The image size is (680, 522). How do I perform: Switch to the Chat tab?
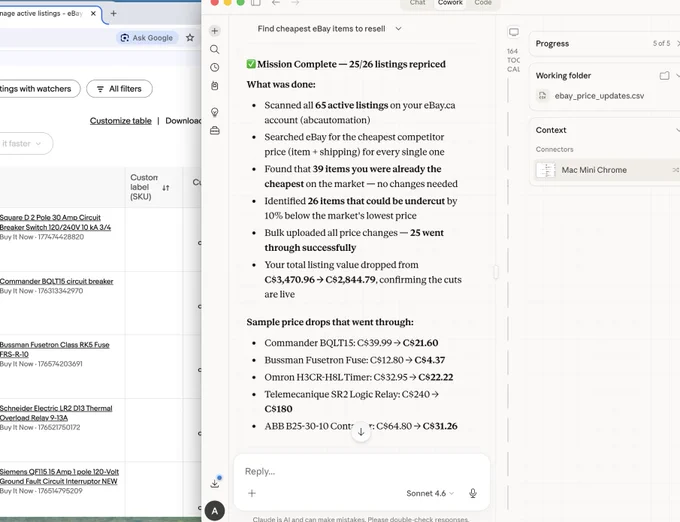[417, 3]
